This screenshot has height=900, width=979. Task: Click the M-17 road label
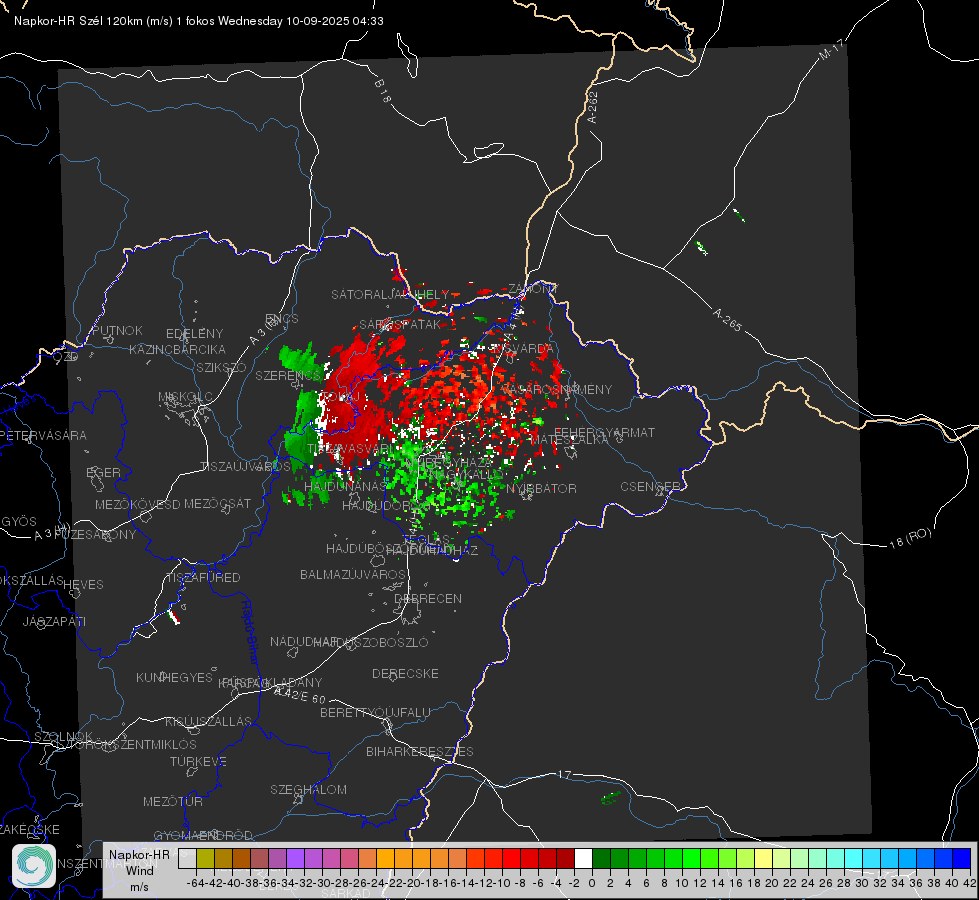pos(831,50)
